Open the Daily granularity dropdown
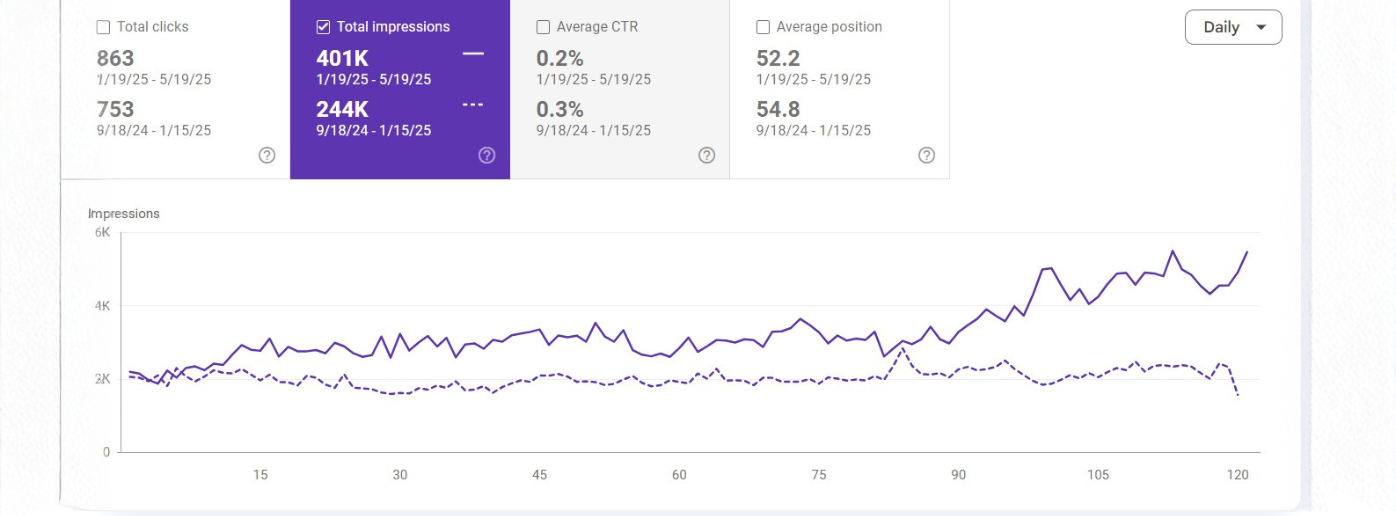The image size is (1396, 516). click(x=1233, y=27)
